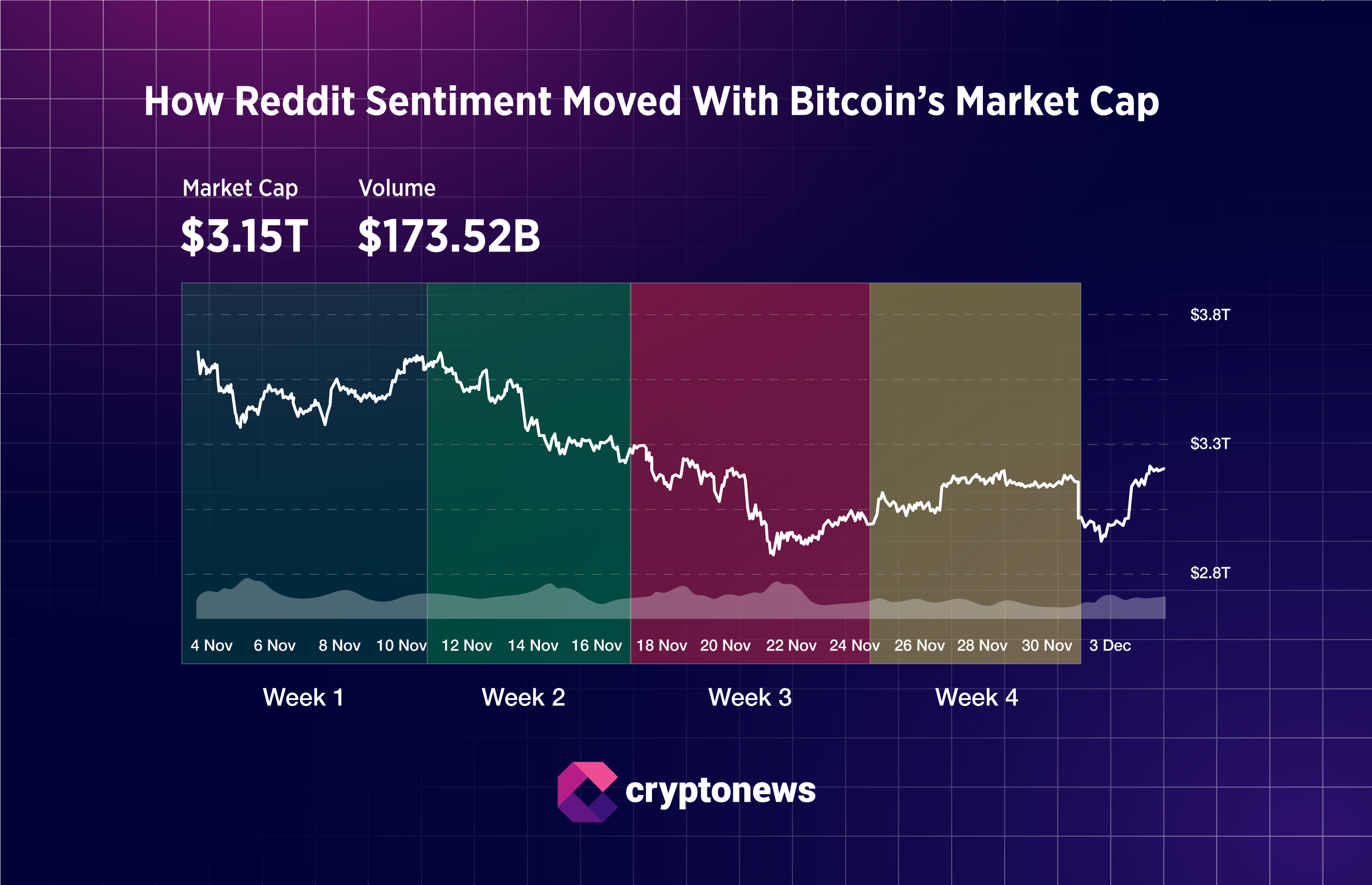This screenshot has width=1372, height=885.
Task: Select the Week 3 label
Action: pos(750,698)
